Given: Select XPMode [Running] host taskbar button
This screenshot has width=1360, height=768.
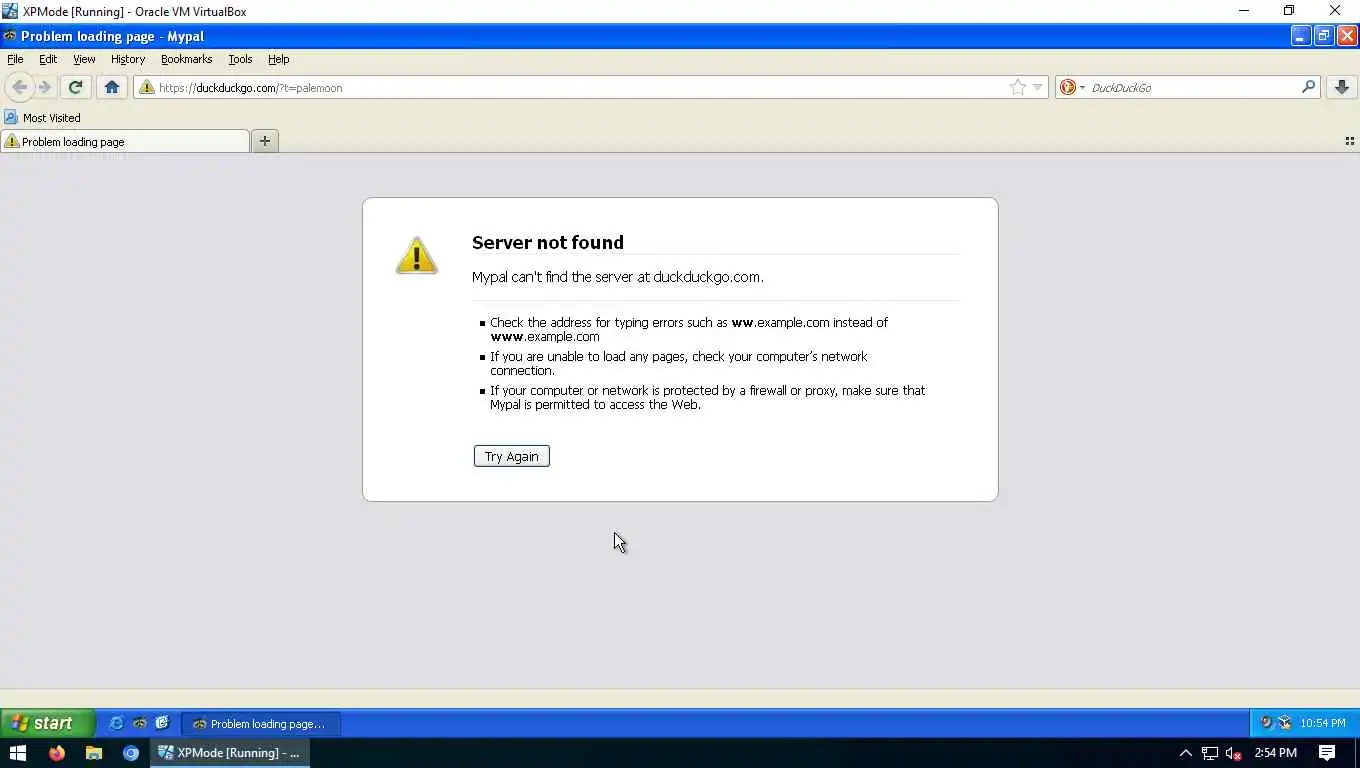Looking at the screenshot, I should click(231, 753).
